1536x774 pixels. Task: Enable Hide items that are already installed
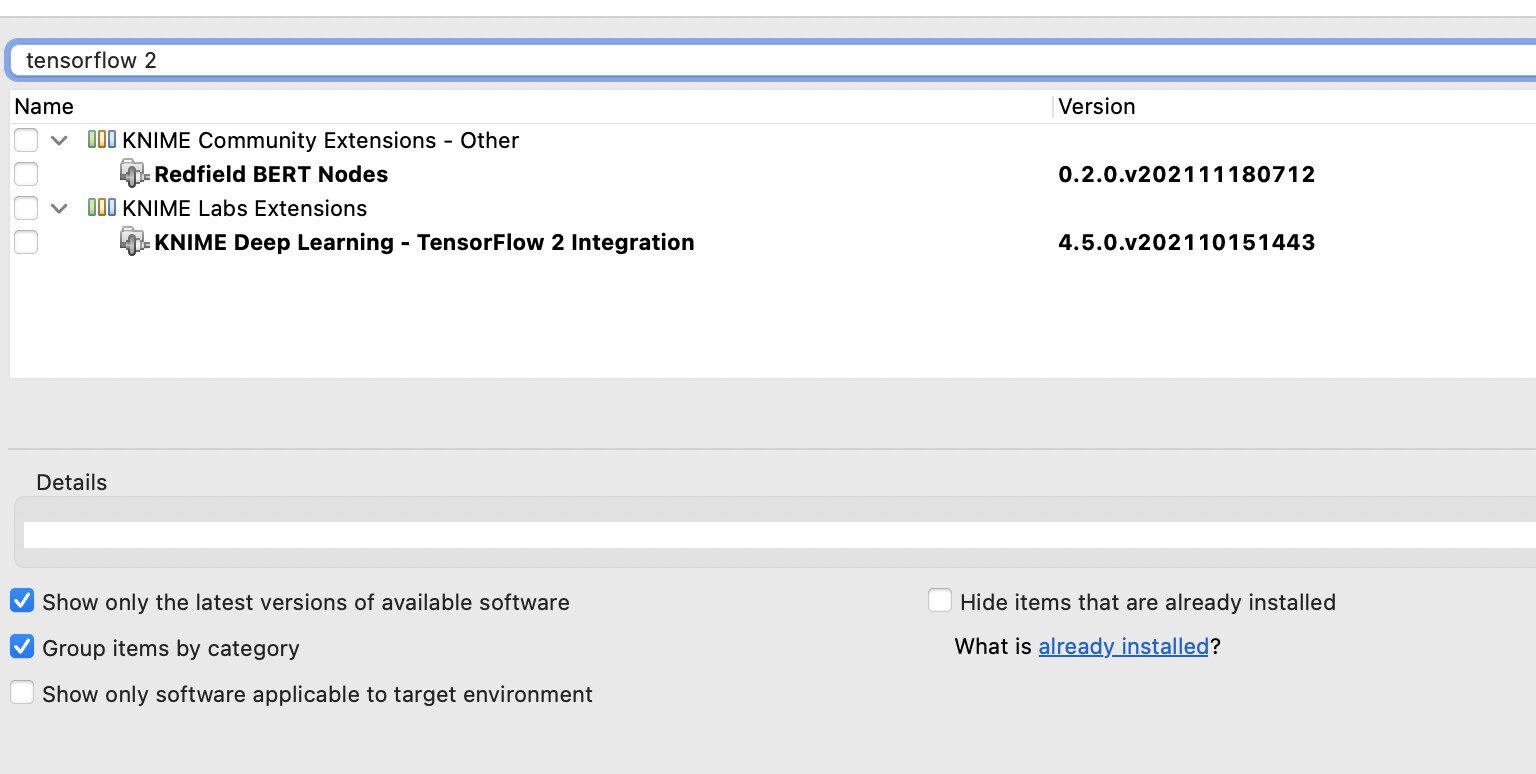tap(940, 601)
